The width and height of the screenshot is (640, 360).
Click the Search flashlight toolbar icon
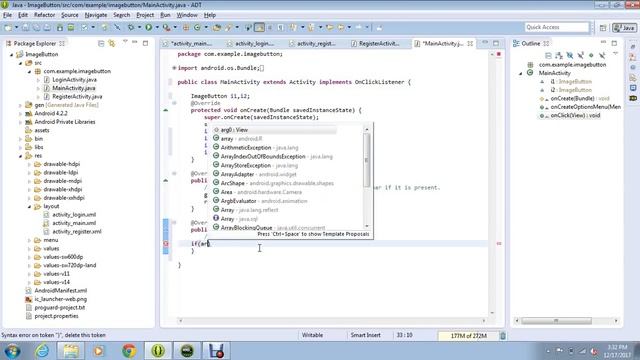229,27
